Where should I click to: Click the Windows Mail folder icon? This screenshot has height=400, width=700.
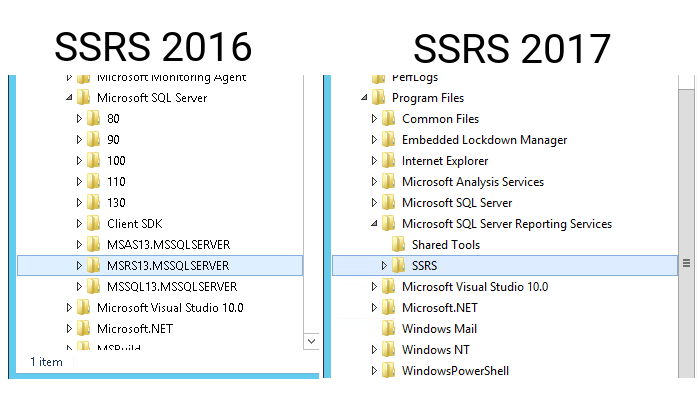388,328
